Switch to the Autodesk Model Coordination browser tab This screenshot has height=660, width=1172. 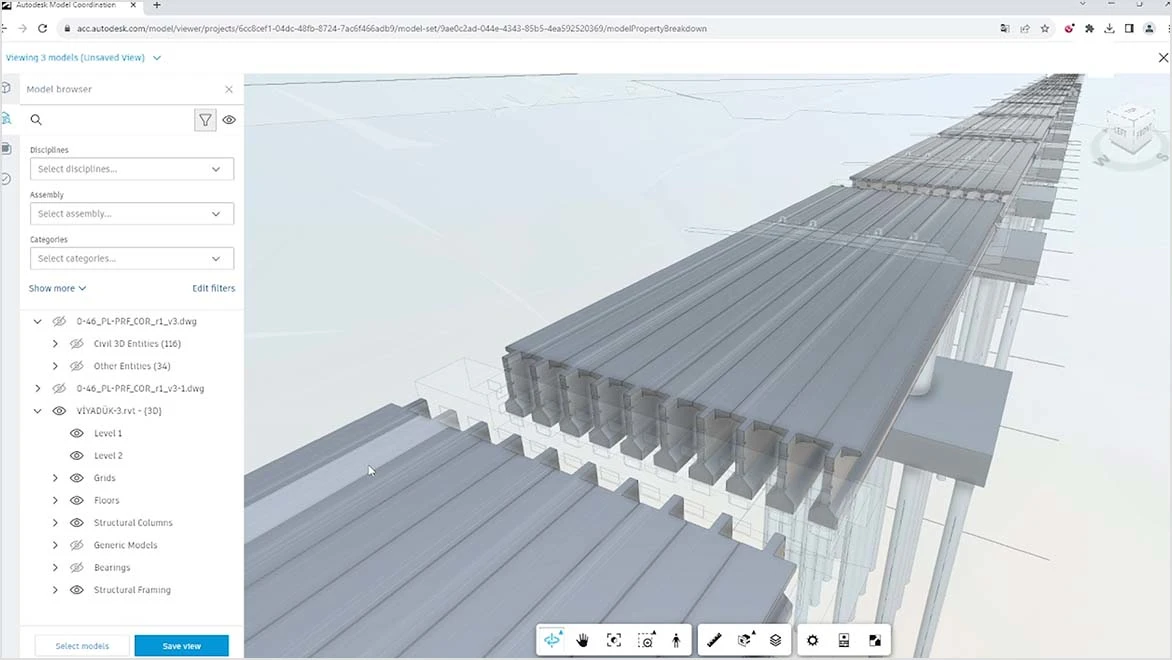(65, 7)
